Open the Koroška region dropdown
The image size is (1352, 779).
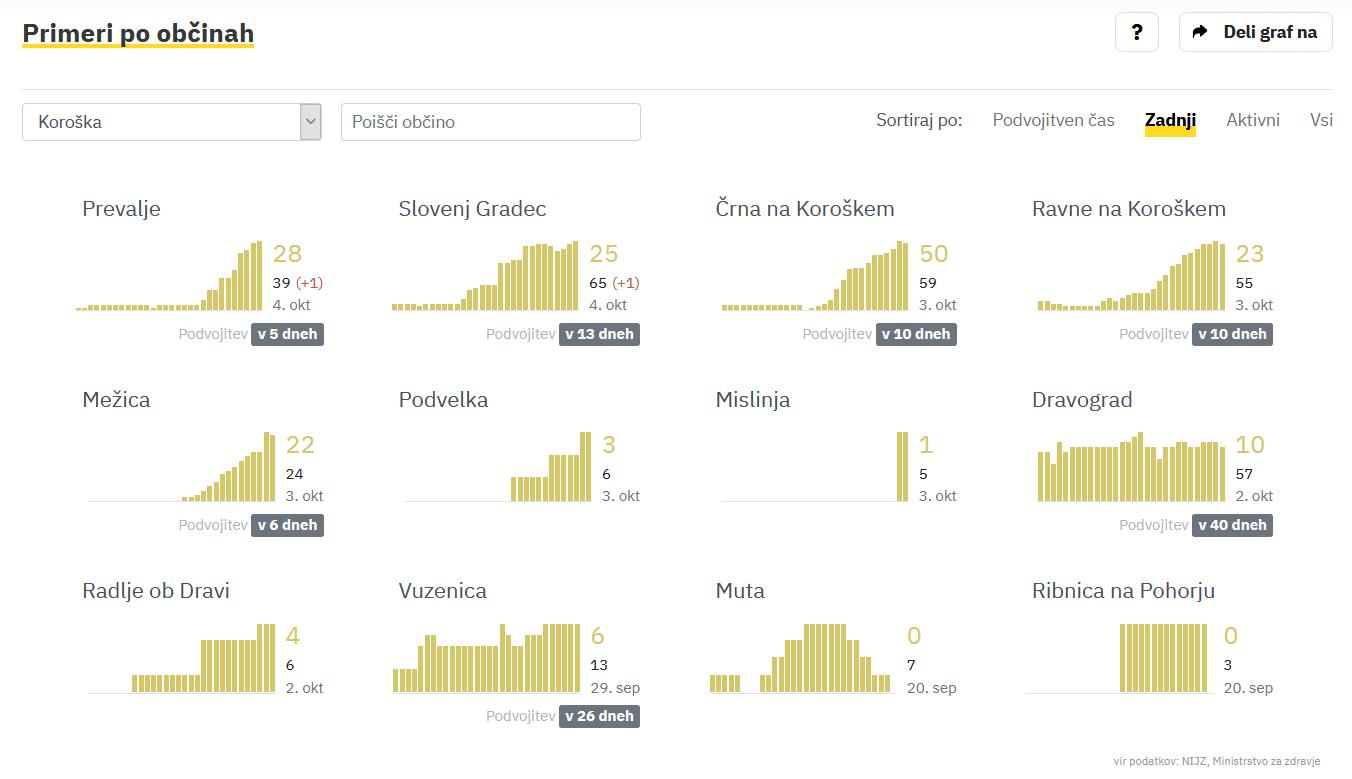(x=171, y=122)
